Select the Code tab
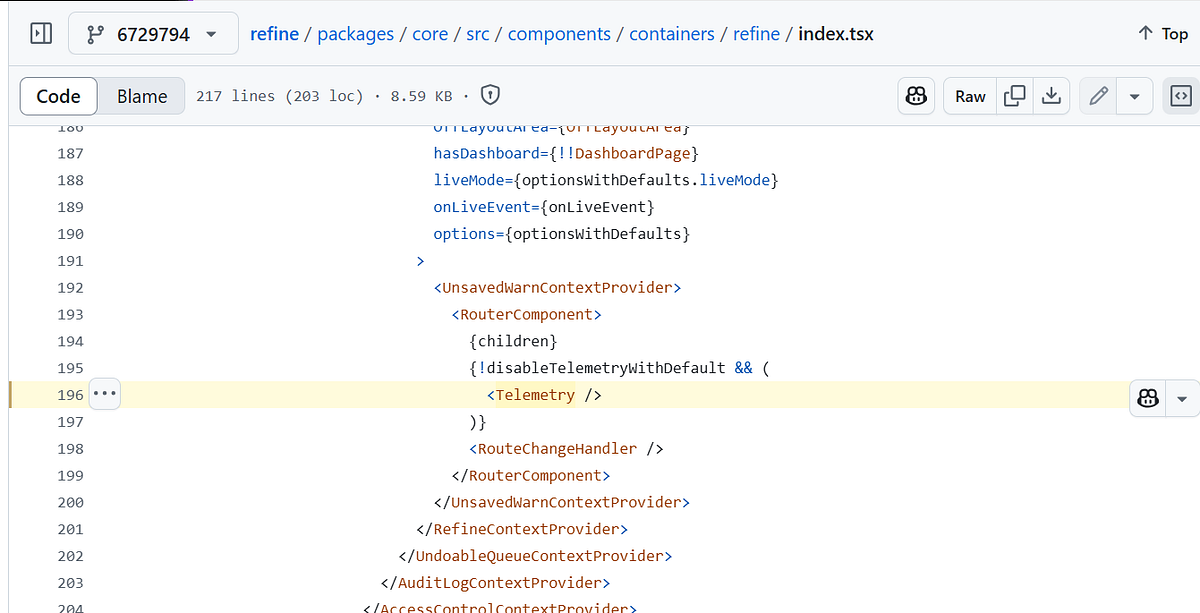The width and height of the screenshot is (1200, 613). (58, 96)
